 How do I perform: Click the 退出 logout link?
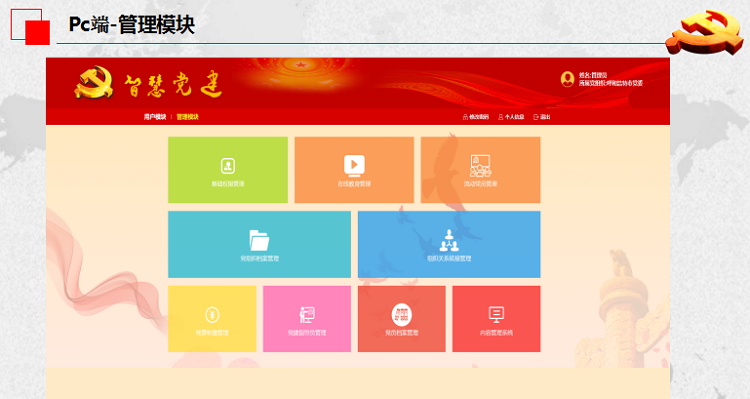point(542,117)
